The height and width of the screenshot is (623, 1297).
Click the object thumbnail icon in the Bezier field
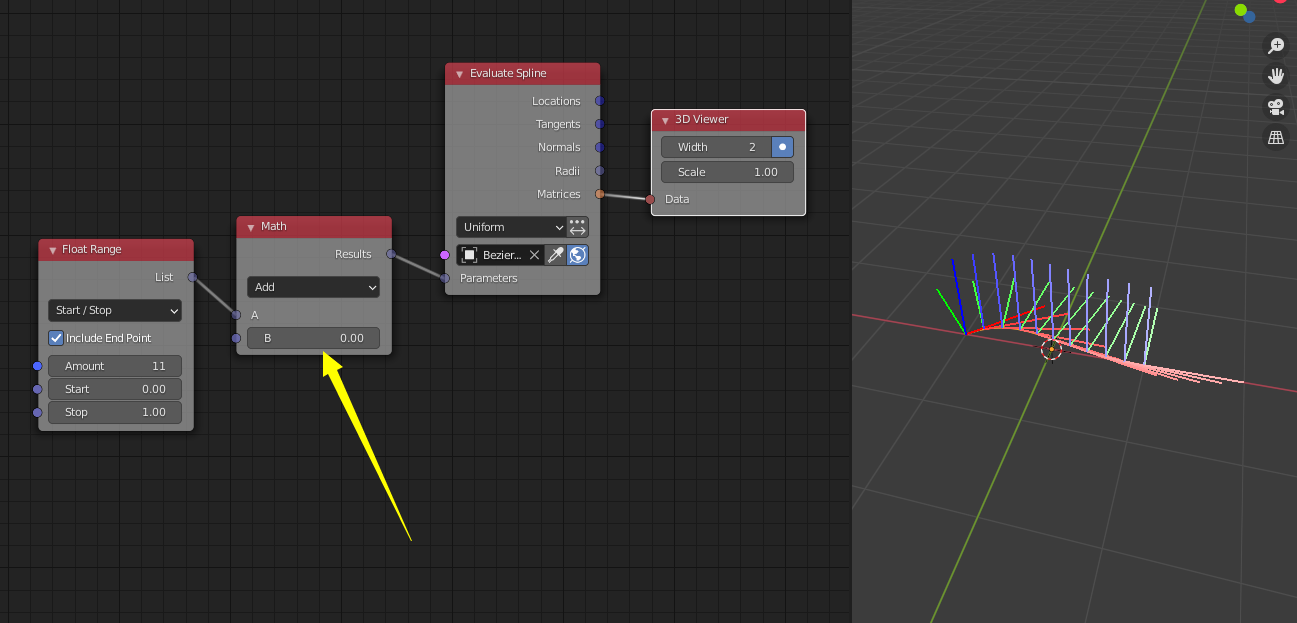[x=469, y=255]
